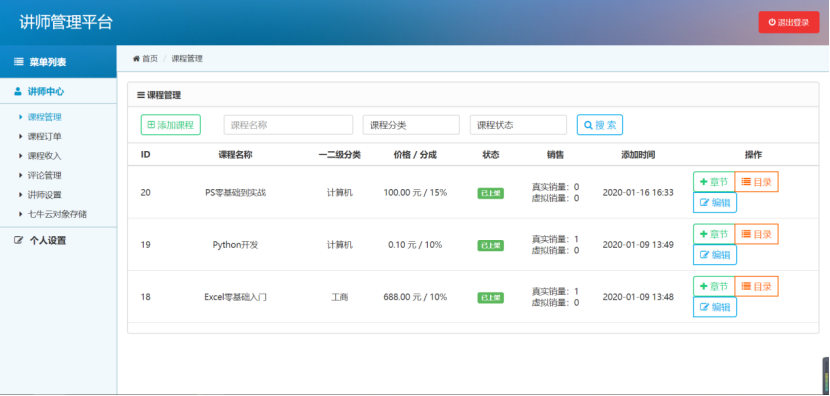Click the arrow before 评论管理
830x396 pixels.
tap(21, 175)
